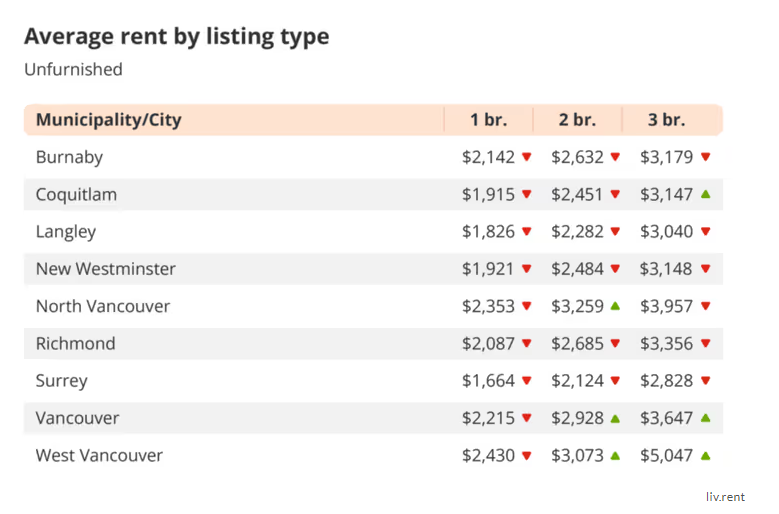
Task: Click the Unfurnished subtitle text
Action: [73, 70]
